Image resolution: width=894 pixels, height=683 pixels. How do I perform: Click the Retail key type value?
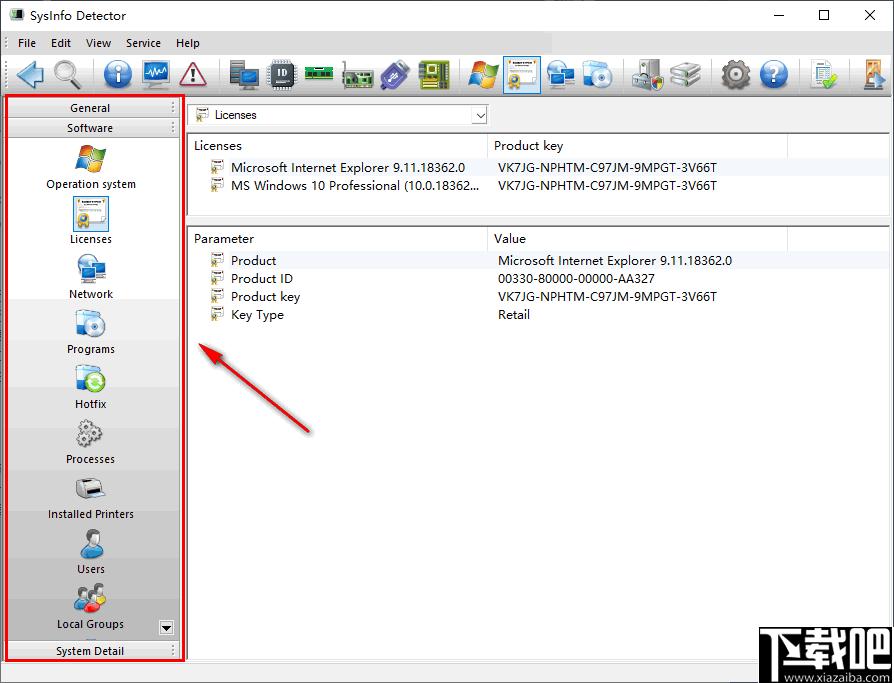(x=514, y=315)
